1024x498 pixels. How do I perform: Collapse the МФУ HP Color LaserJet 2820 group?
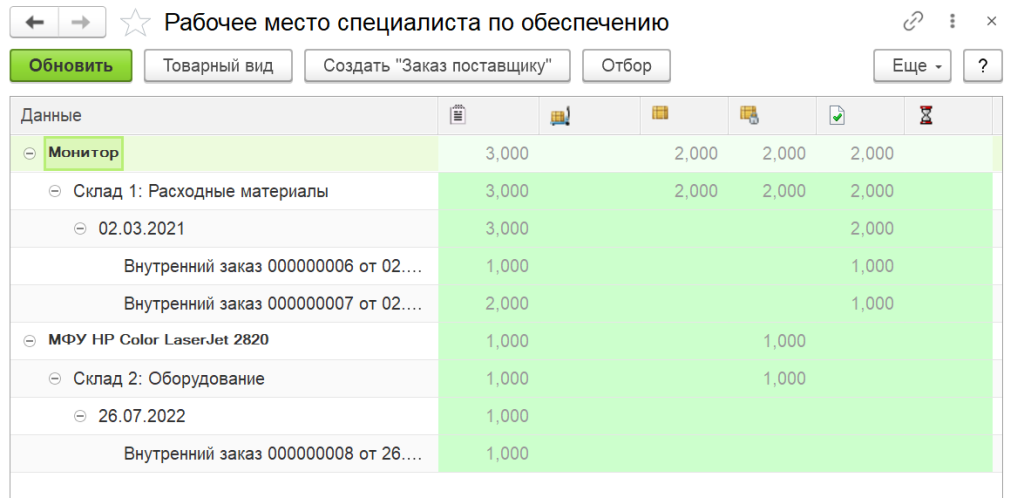tap(28, 340)
